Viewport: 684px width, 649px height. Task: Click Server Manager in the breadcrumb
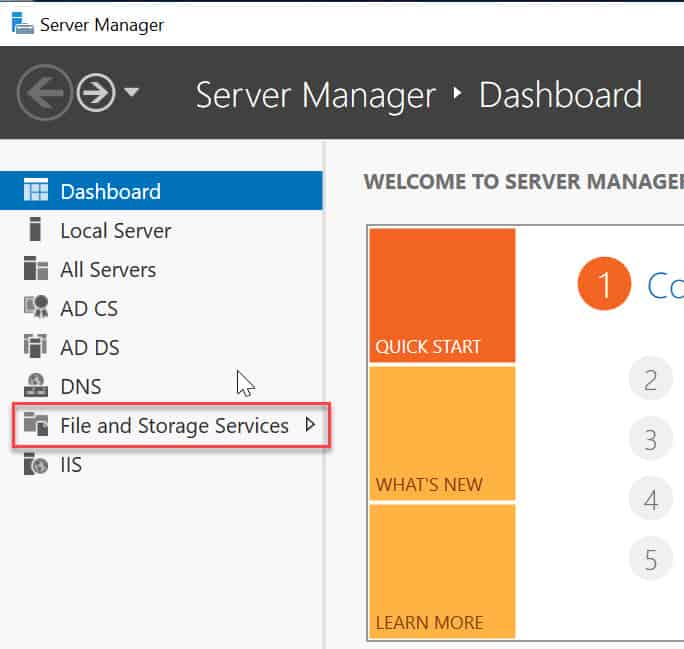click(315, 95)
